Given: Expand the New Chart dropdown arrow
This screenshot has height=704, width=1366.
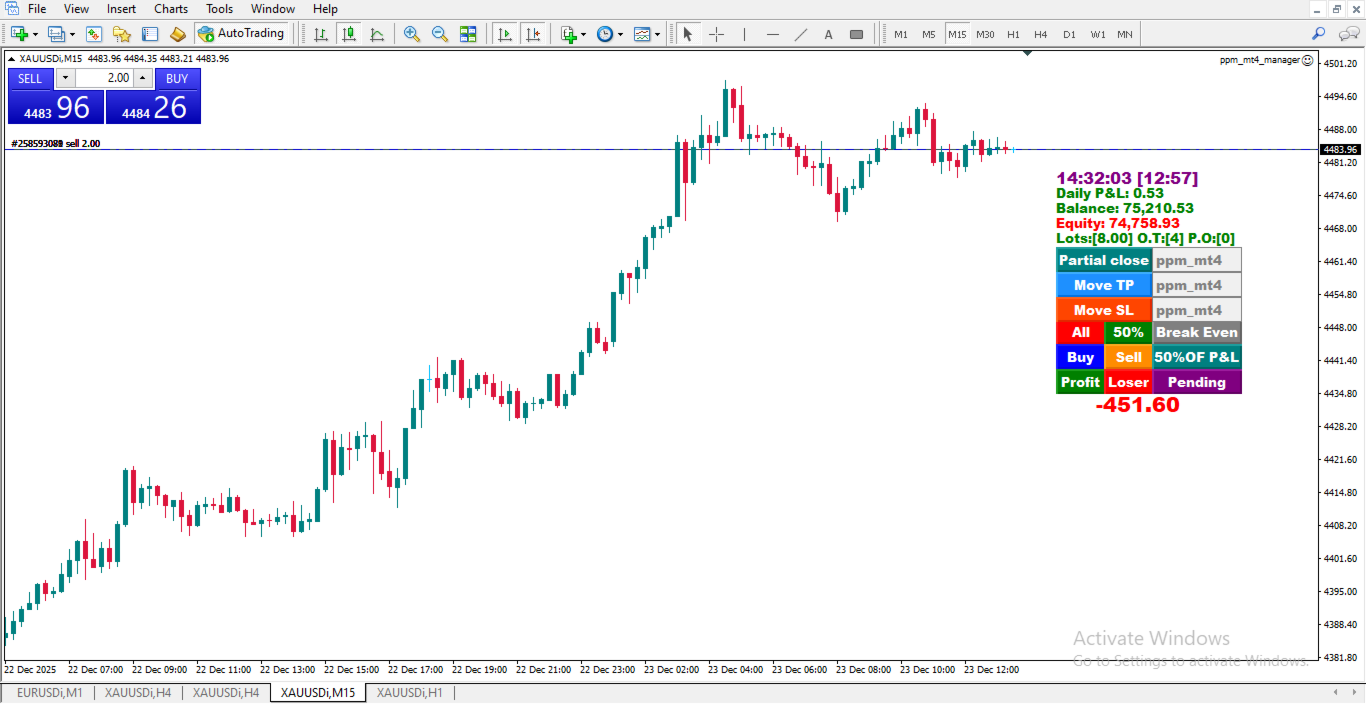Looking at the screenshot, I should click(x=35, y=34).
